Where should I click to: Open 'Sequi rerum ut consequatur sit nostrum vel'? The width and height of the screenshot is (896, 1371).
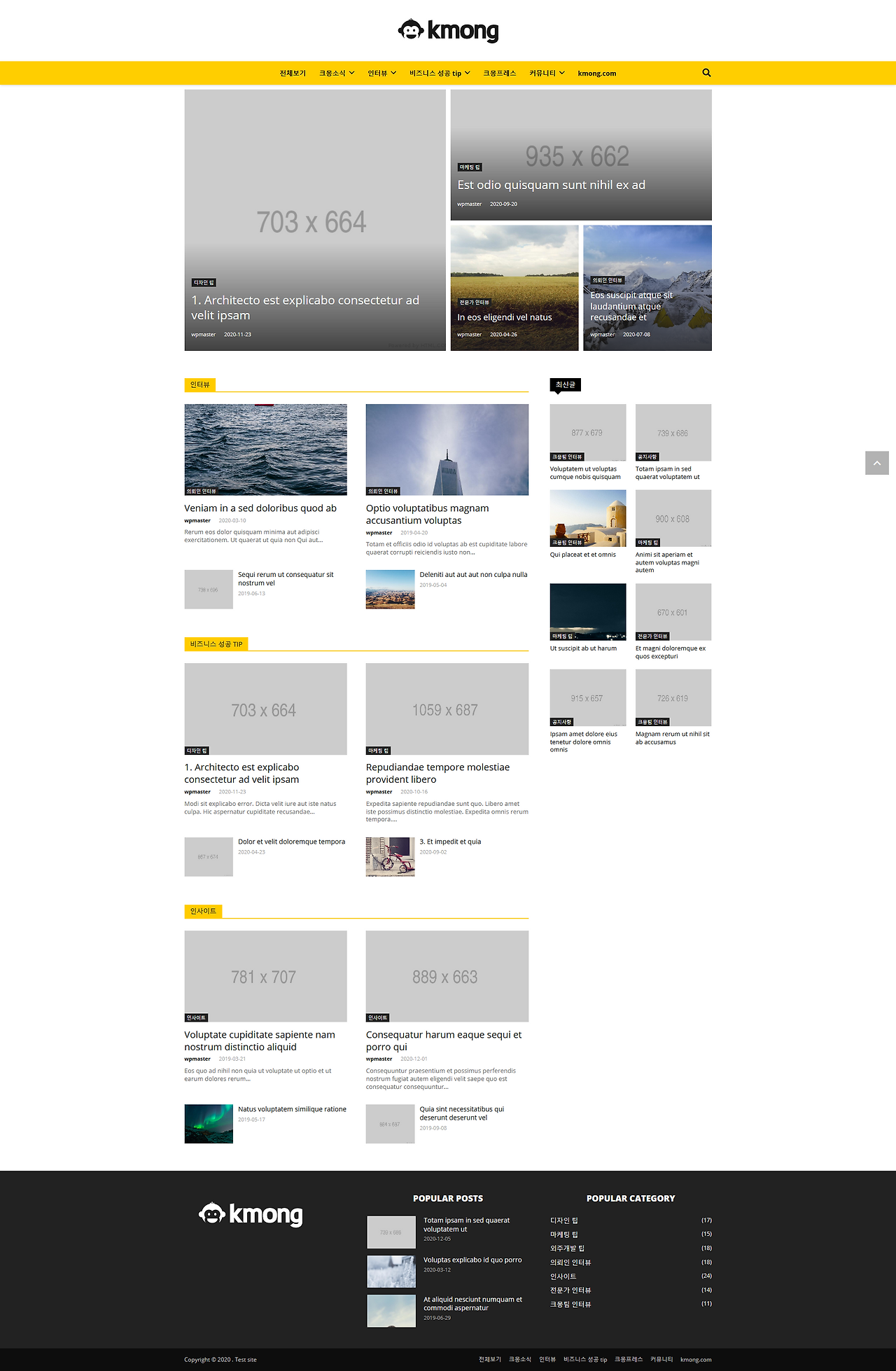pyautogui.click(x=286, y=578)
